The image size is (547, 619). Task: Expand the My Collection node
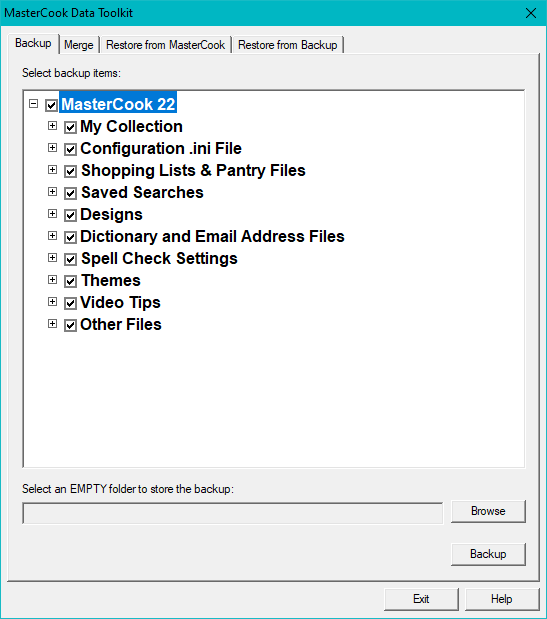point(52,126)
